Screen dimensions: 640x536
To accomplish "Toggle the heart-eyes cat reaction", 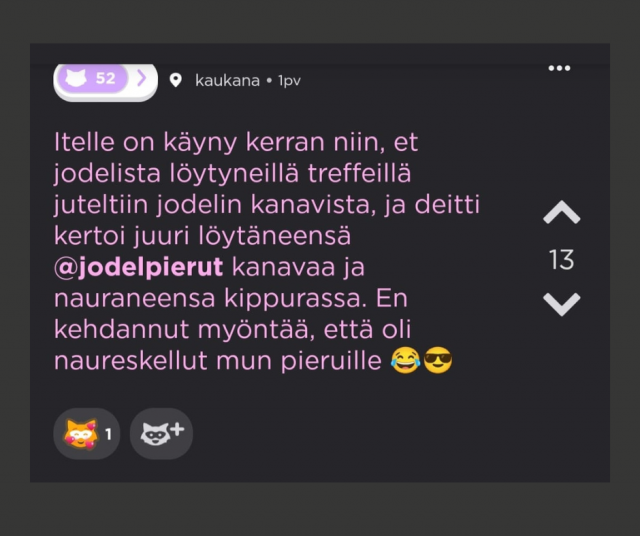I will point(87,434).
